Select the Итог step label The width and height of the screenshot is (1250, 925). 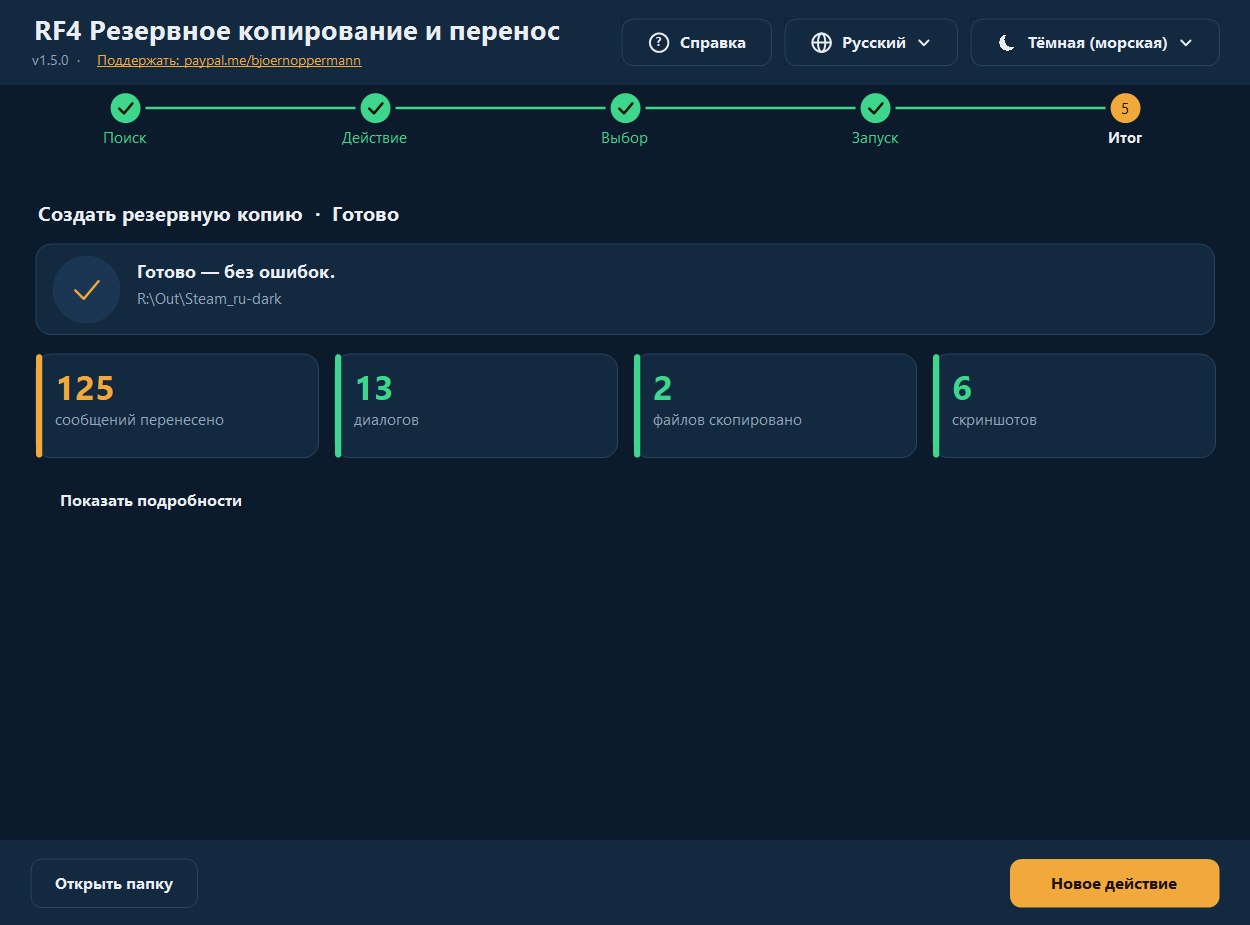[1125, 138]
